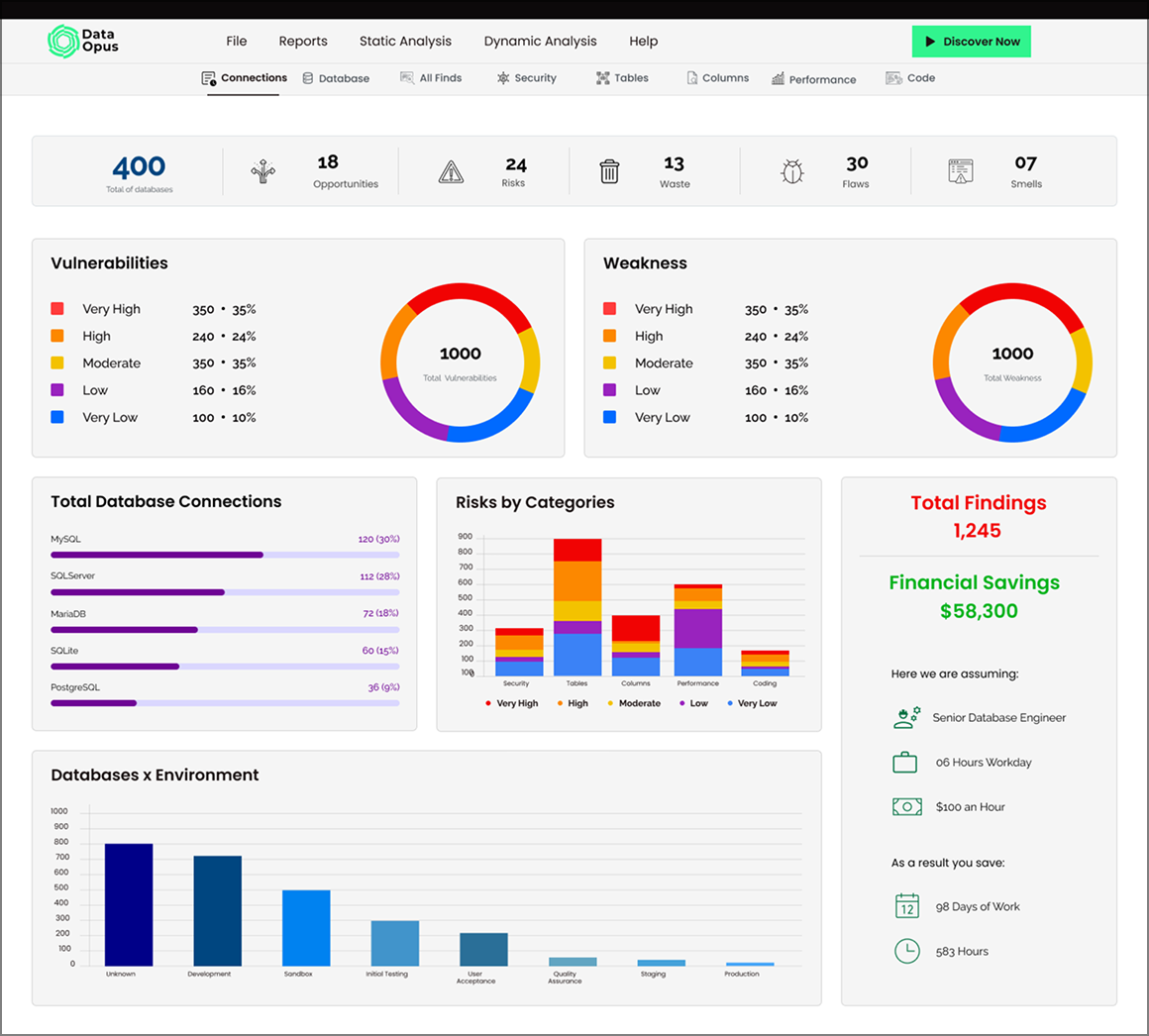Click the Columns document icon

[x=691, y=78]
